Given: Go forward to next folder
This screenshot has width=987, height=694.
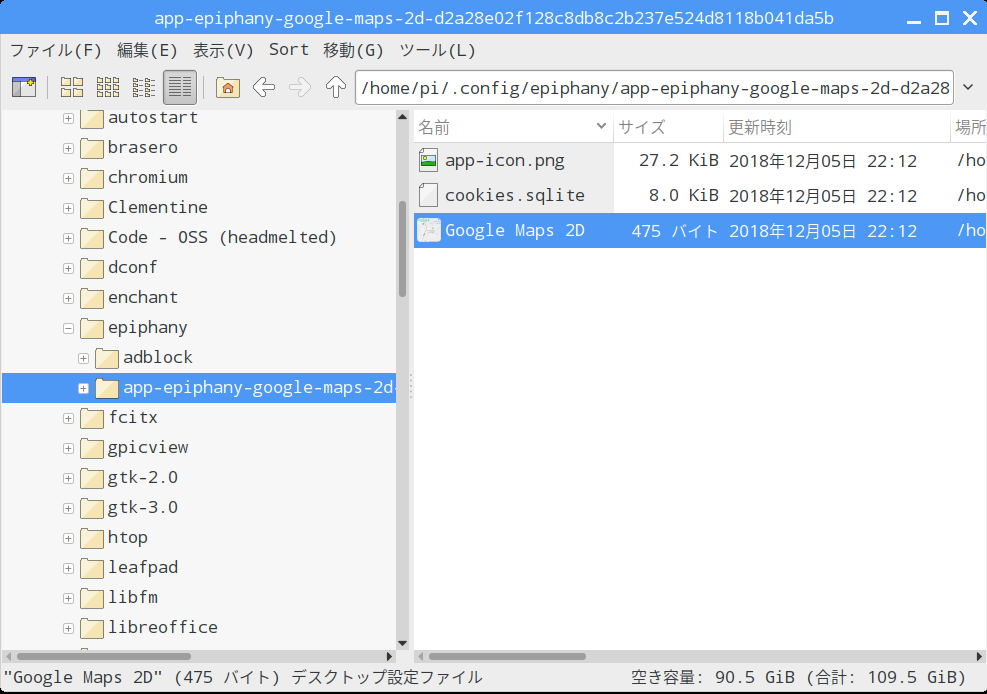Looking at the screenshot, I should (300, 87).
